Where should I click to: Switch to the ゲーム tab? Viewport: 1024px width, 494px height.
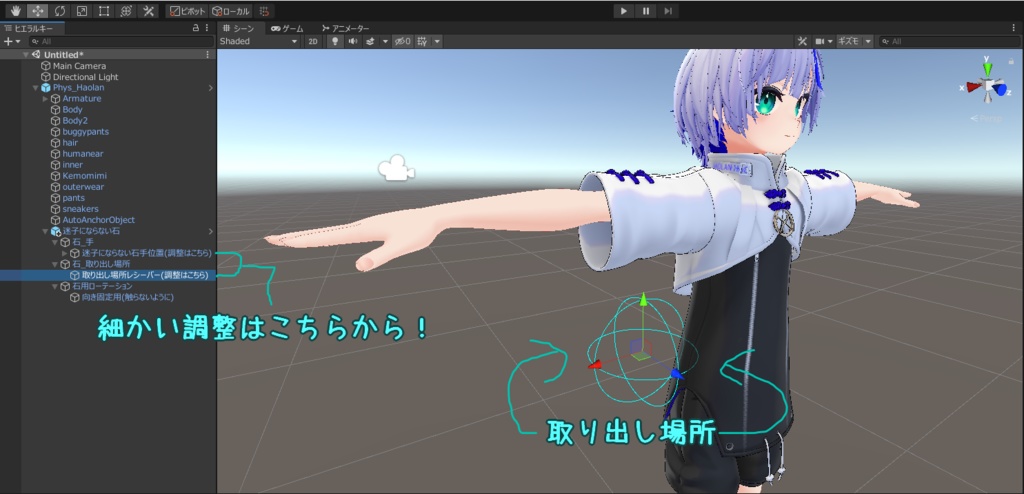pos(287,28)
